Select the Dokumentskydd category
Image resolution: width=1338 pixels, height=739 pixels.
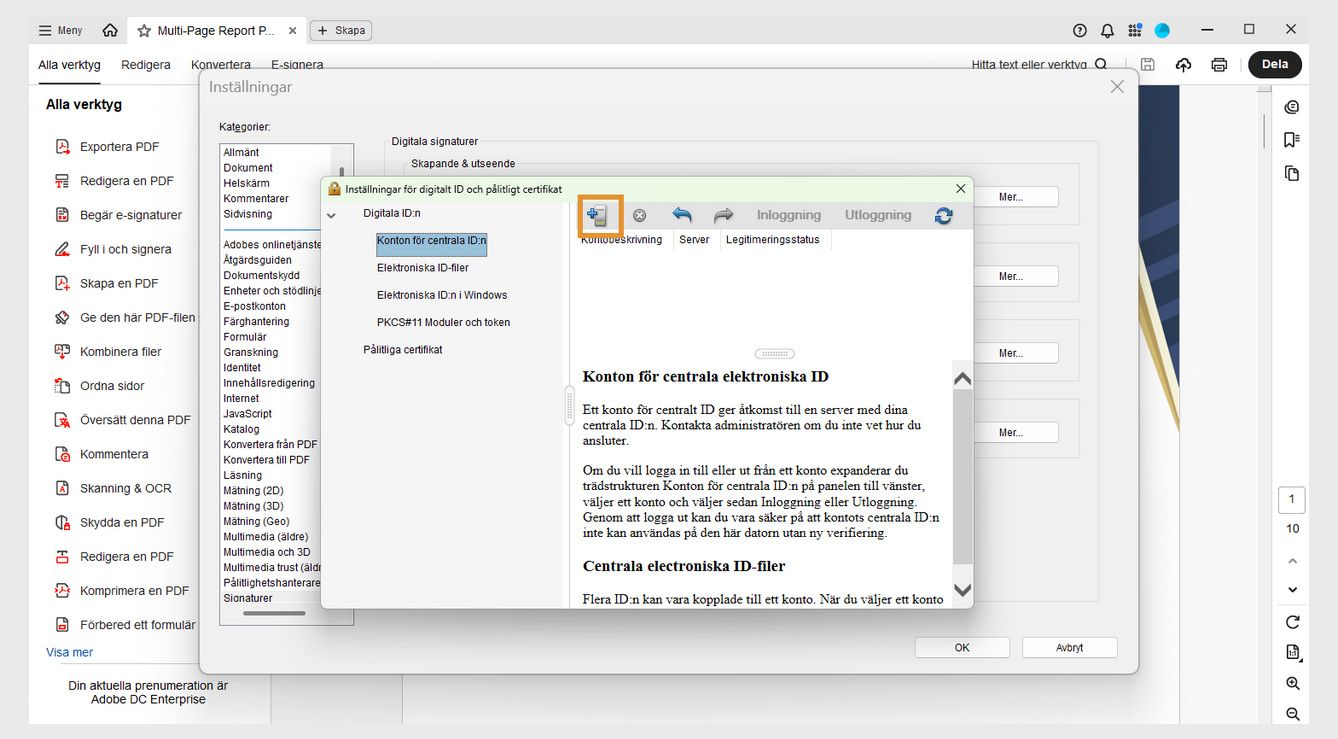point(261,275)
